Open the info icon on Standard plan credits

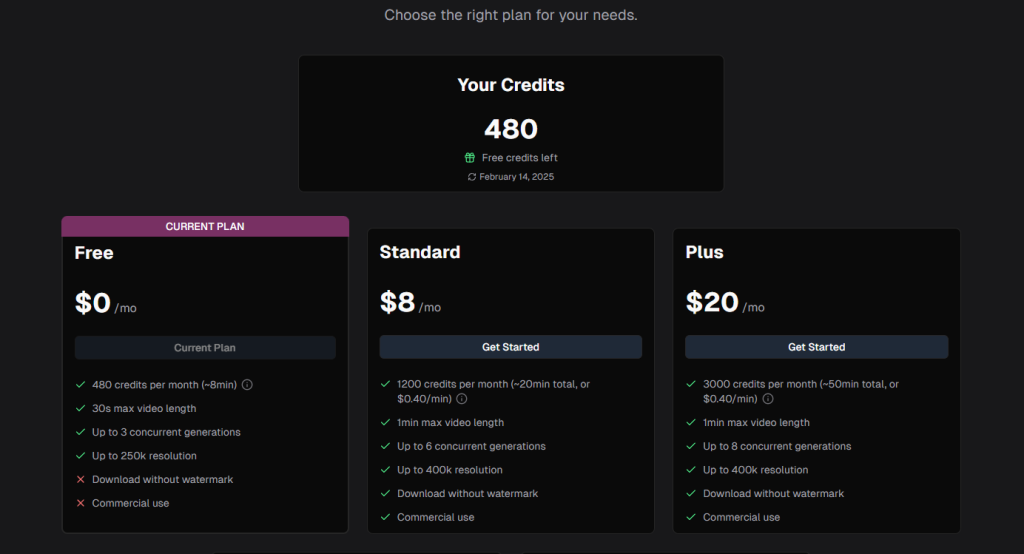pos(462,399)
